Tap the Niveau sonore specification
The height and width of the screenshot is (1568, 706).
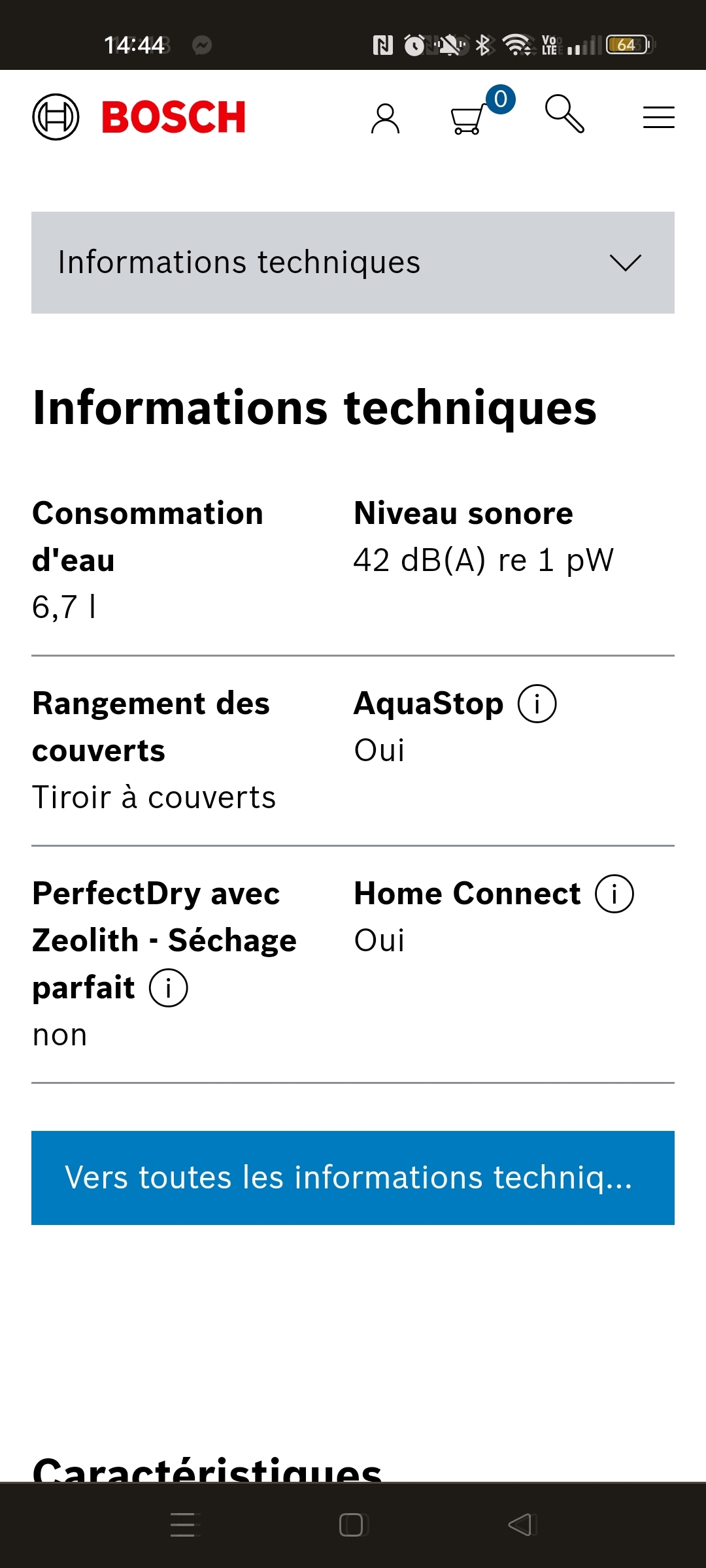(x=483, y=536)
